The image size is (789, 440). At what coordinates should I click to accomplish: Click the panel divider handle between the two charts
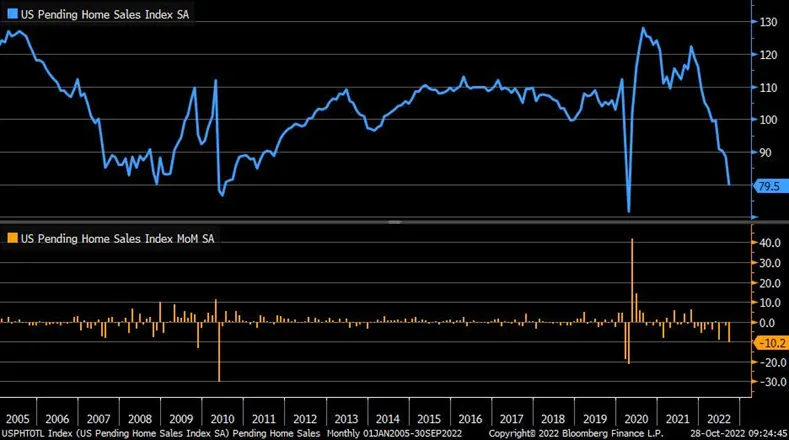click(394, 222)
